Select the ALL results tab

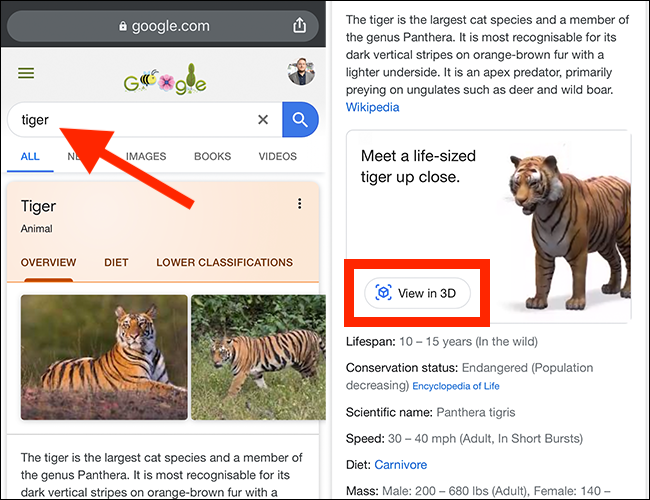[30, 157]
